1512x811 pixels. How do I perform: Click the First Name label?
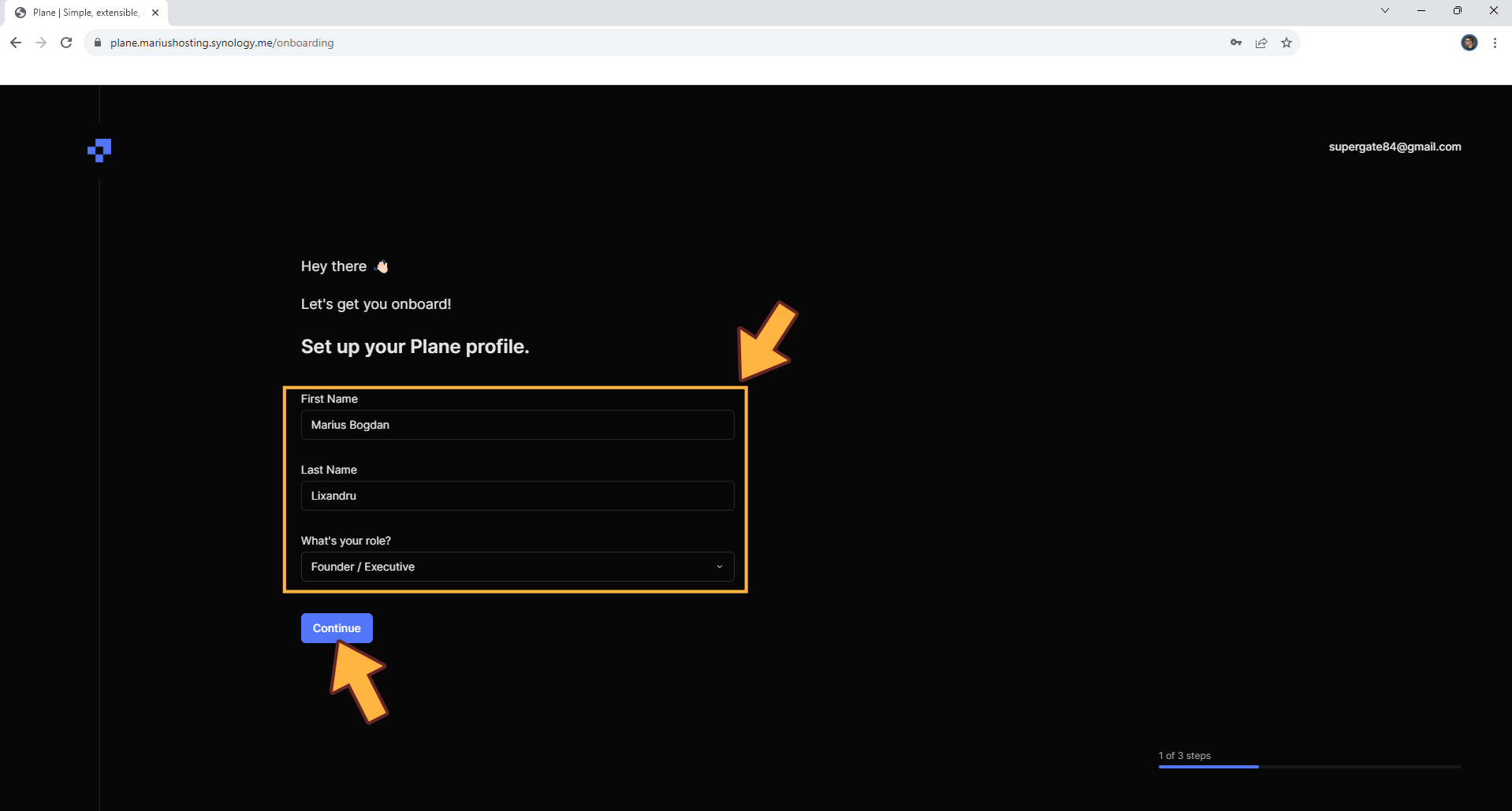[x=329, y=399]
